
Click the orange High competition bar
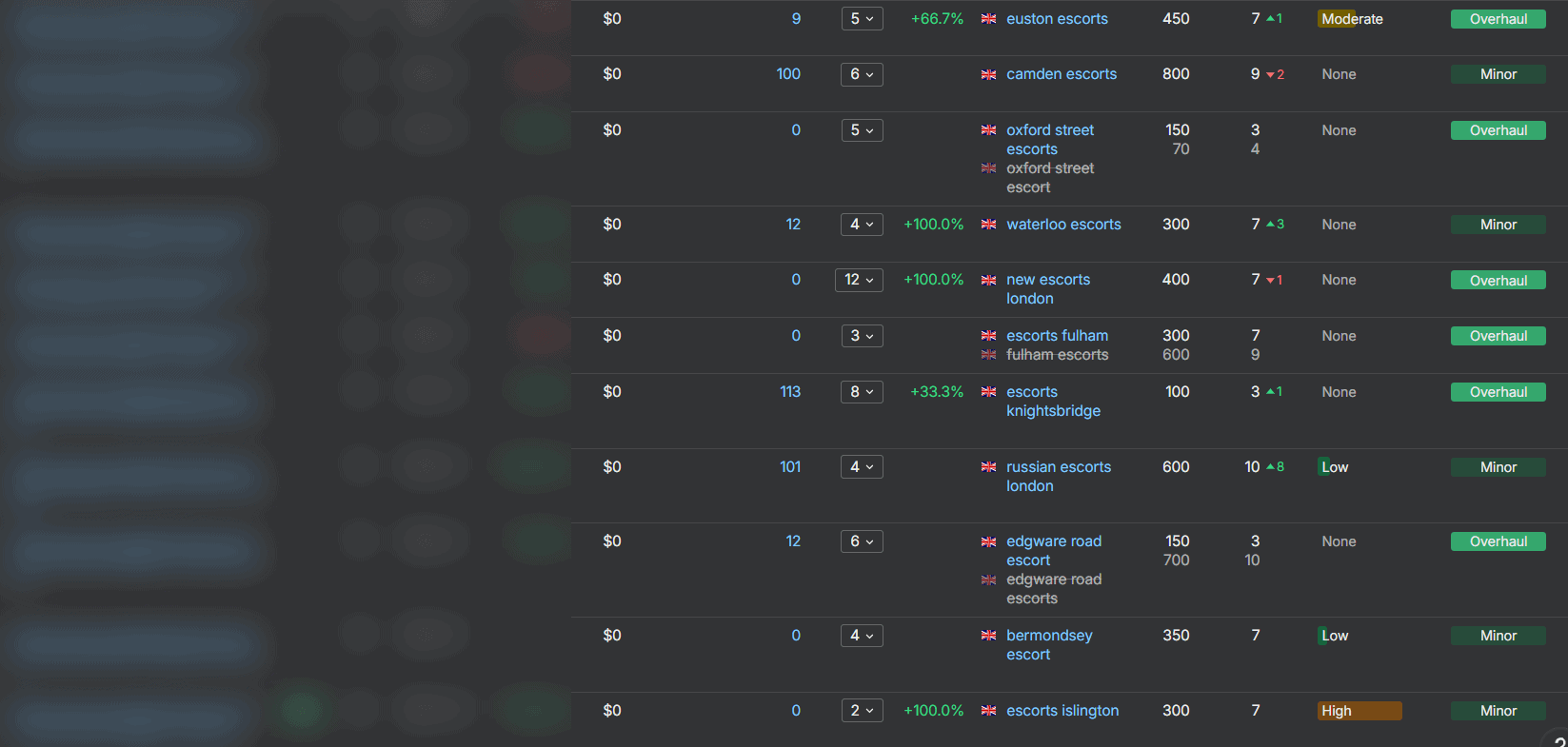(x=1360, y=711)
